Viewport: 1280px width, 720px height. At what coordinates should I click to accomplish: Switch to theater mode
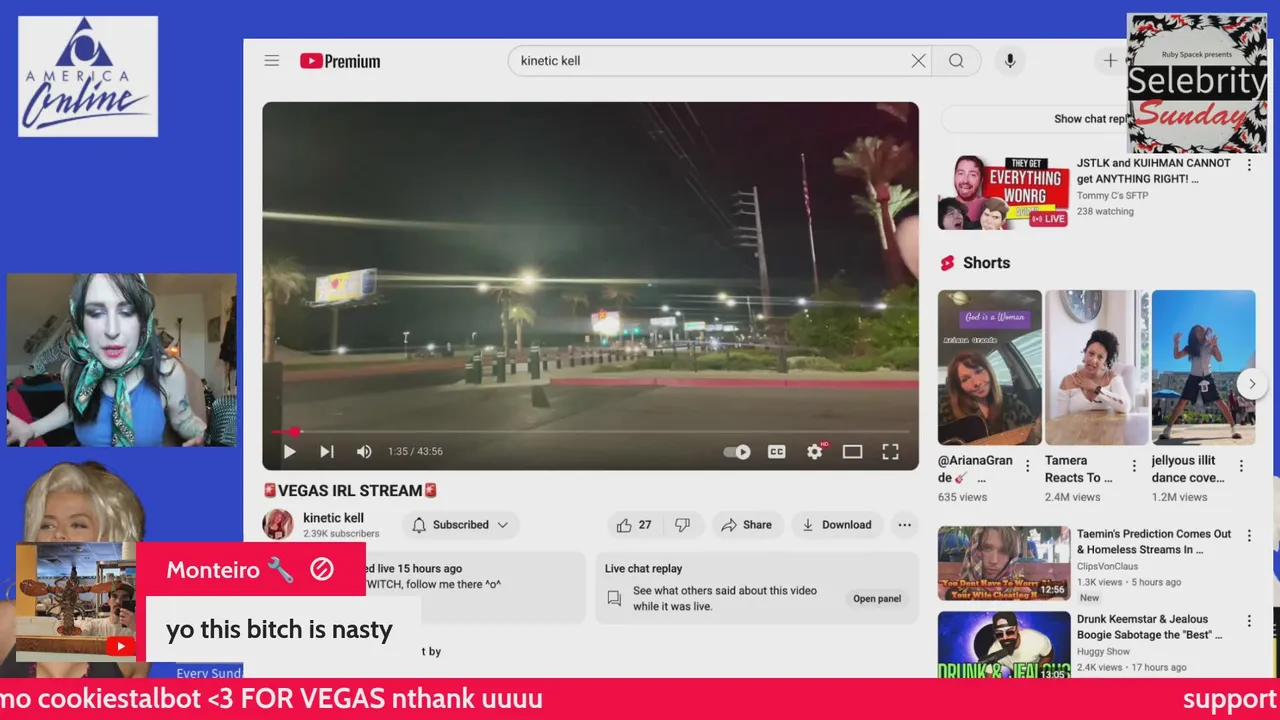coord(852,452)
